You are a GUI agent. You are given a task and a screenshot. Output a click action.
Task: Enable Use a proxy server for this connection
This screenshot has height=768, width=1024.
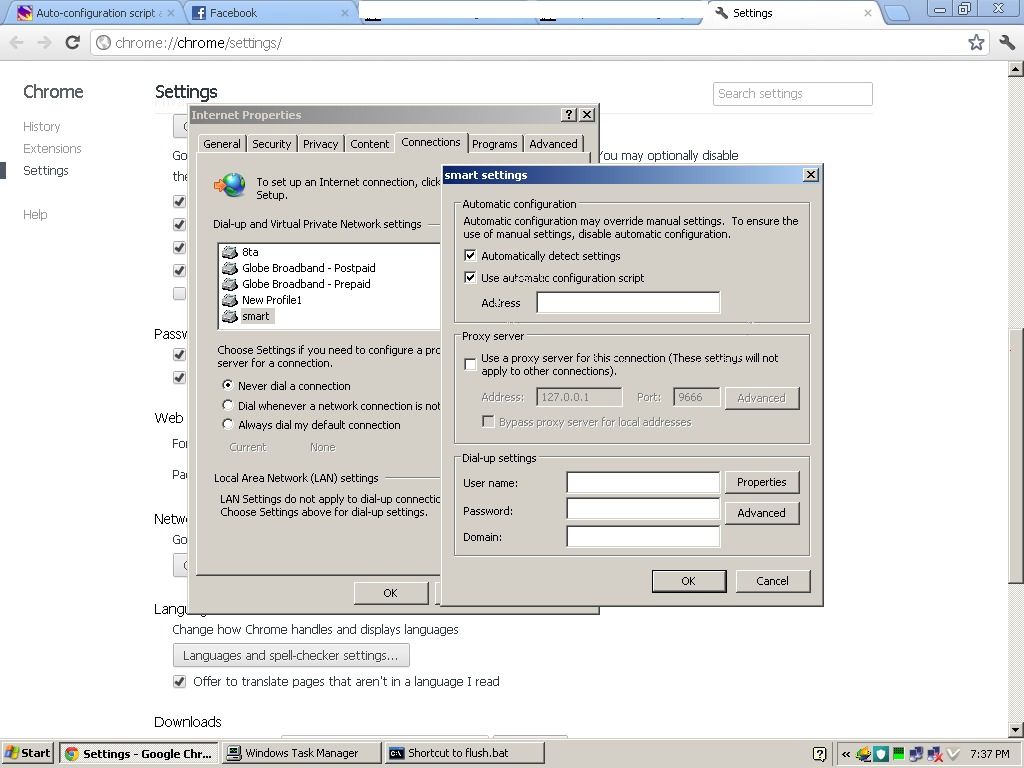point(470,364)
